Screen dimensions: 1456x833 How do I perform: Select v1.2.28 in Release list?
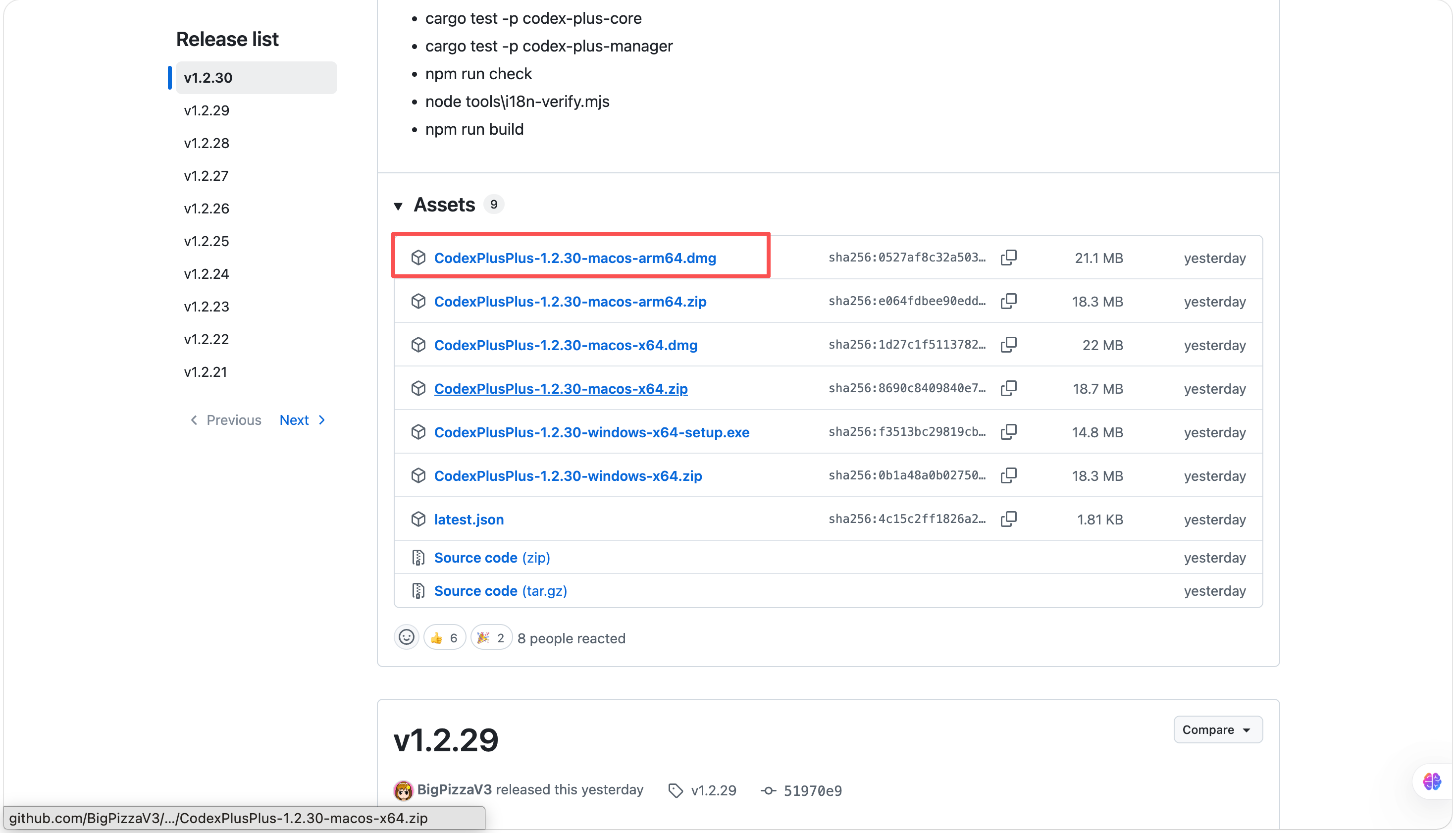(x=257, y=143)
